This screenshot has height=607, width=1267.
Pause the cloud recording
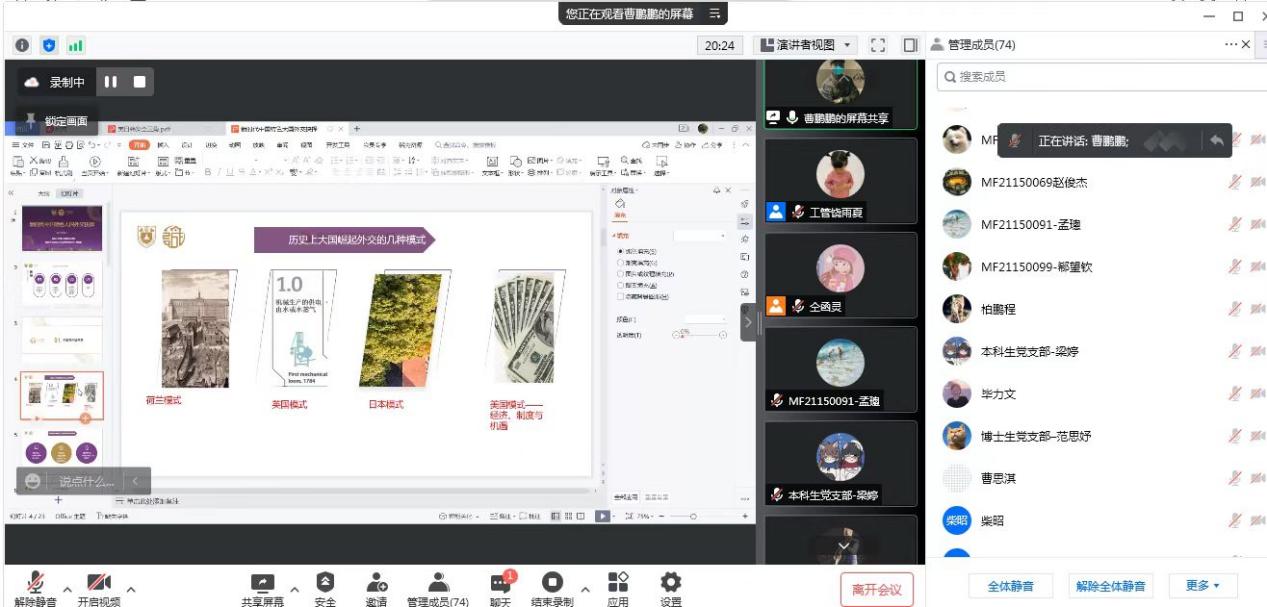[x=111, y=82]
